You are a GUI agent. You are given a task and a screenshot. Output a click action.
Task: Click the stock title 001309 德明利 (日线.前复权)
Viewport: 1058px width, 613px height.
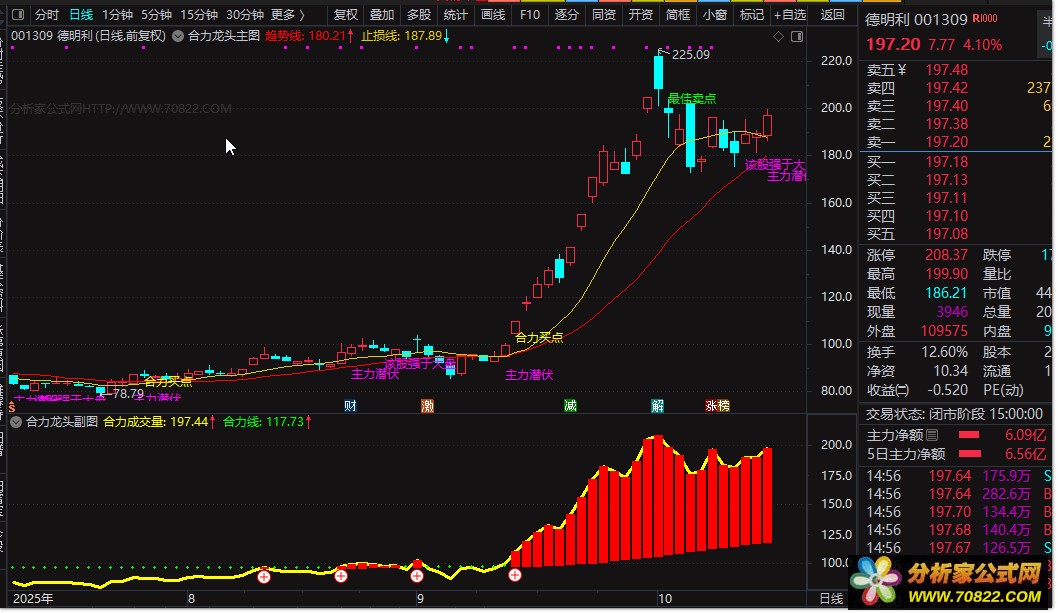(x=88, y=36)
